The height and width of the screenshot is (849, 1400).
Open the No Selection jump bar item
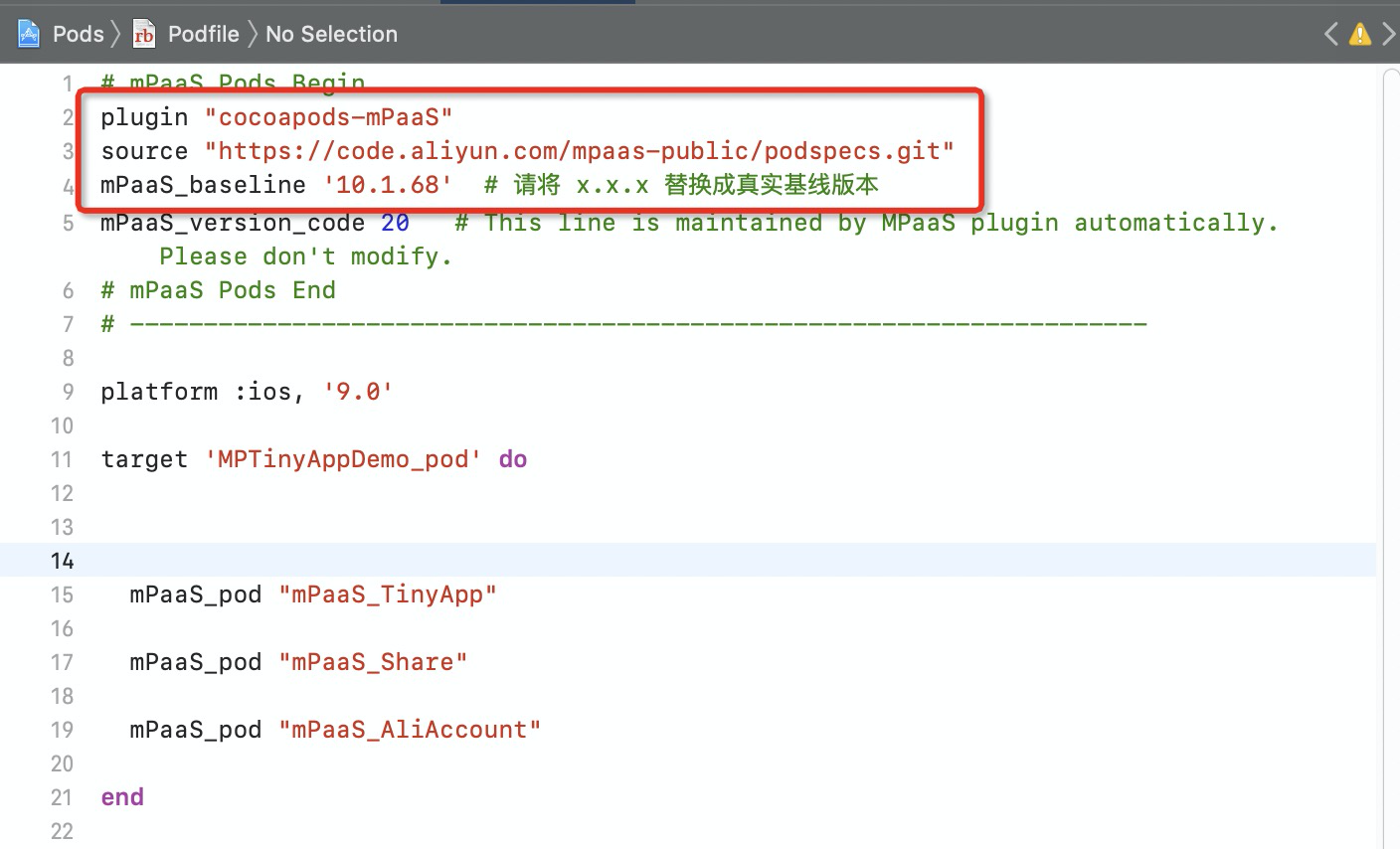click(x=331, y=34)
